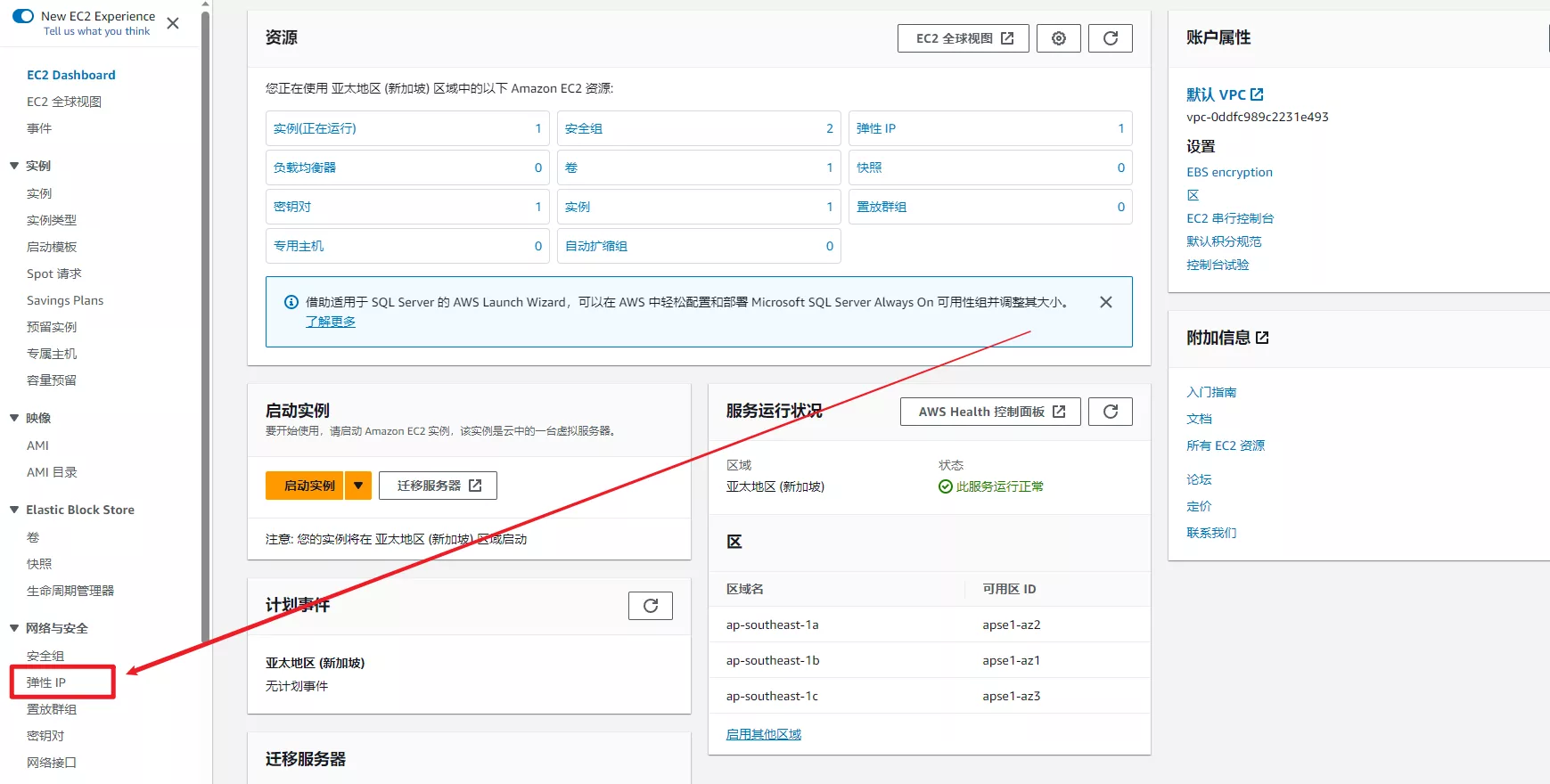Expand the 启动实例 dropdown arrow
Image resolution: width=1550 pixels, height=784 pixels.
tap(358, 486)
